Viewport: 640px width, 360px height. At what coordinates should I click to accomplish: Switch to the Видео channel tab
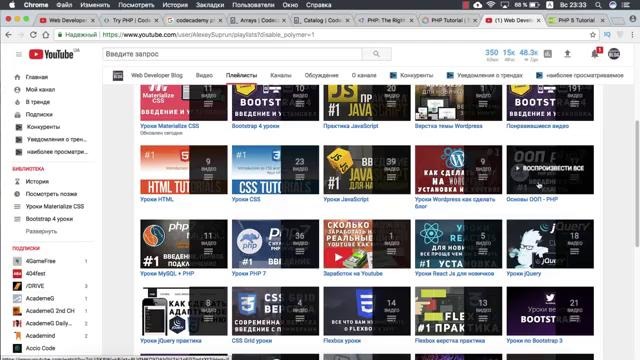tap(204, 76)
